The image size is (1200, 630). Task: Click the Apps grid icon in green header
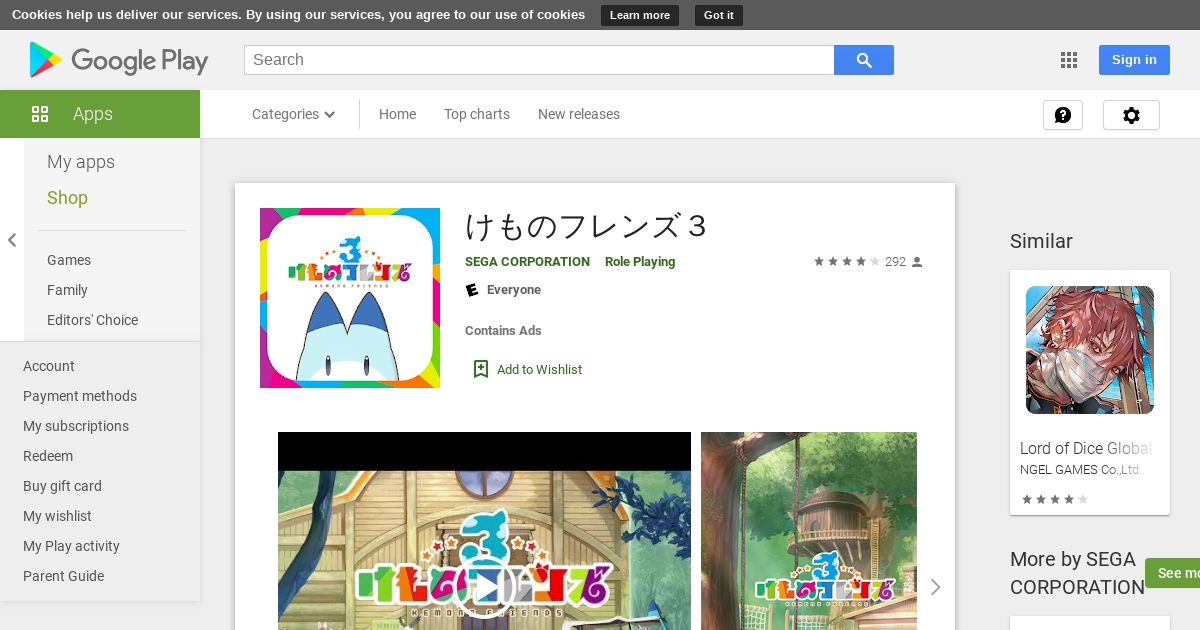click(40, 114)
